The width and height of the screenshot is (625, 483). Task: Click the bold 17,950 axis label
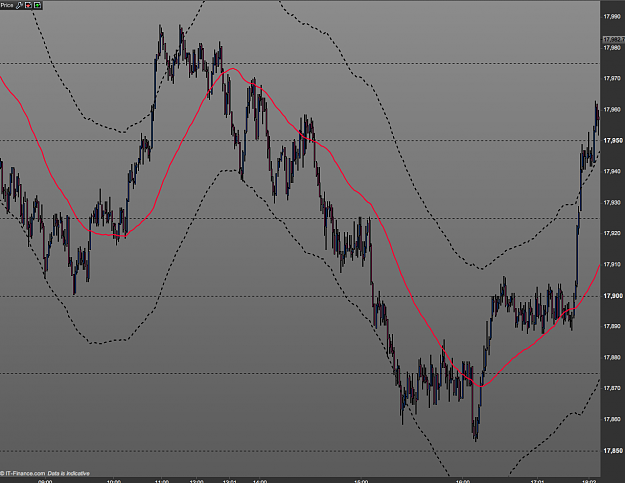point(613,141)
